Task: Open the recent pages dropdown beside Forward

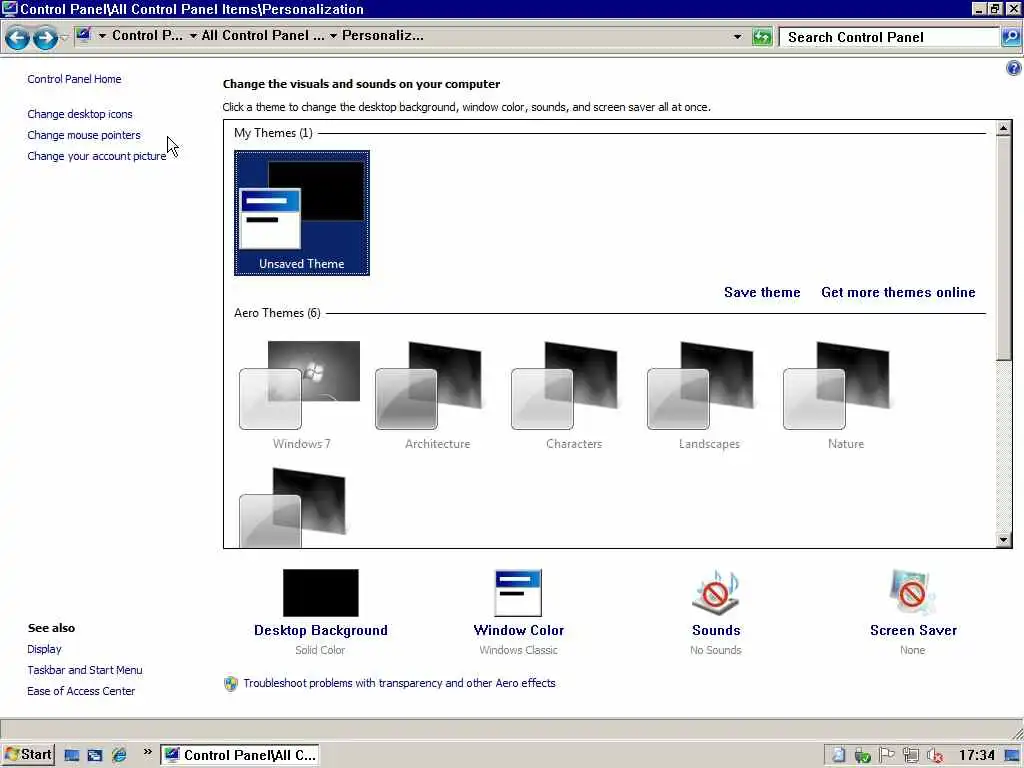Action: tap(64, 38)
